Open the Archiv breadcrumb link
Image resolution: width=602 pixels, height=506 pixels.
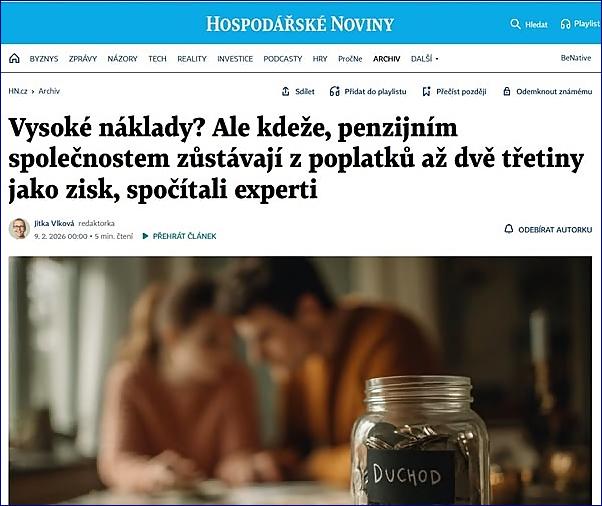(x=49, y=91)
